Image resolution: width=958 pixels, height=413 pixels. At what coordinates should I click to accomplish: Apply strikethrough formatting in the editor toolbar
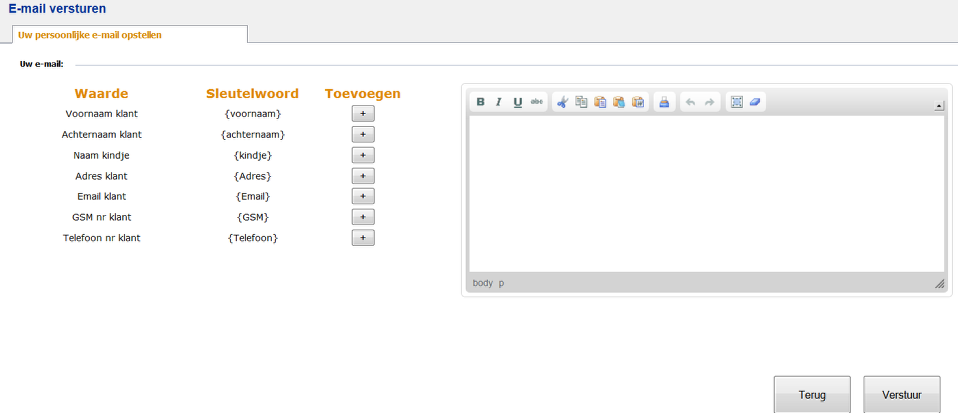(536, 102)
